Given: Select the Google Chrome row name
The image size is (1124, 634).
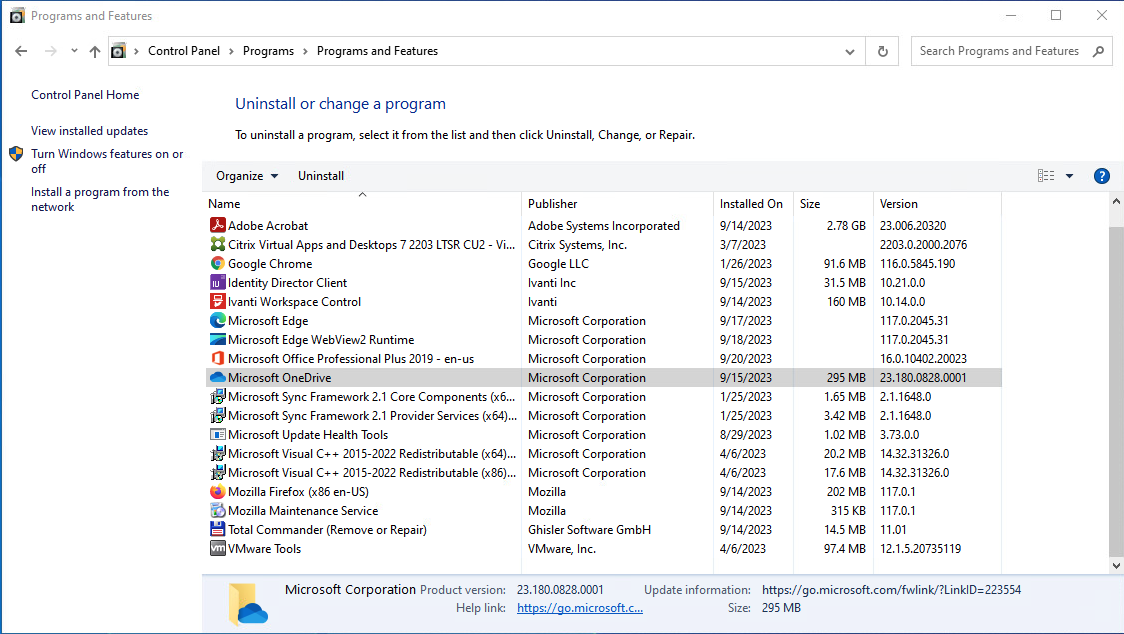Looking at the screenshot, I should [270, 263].
